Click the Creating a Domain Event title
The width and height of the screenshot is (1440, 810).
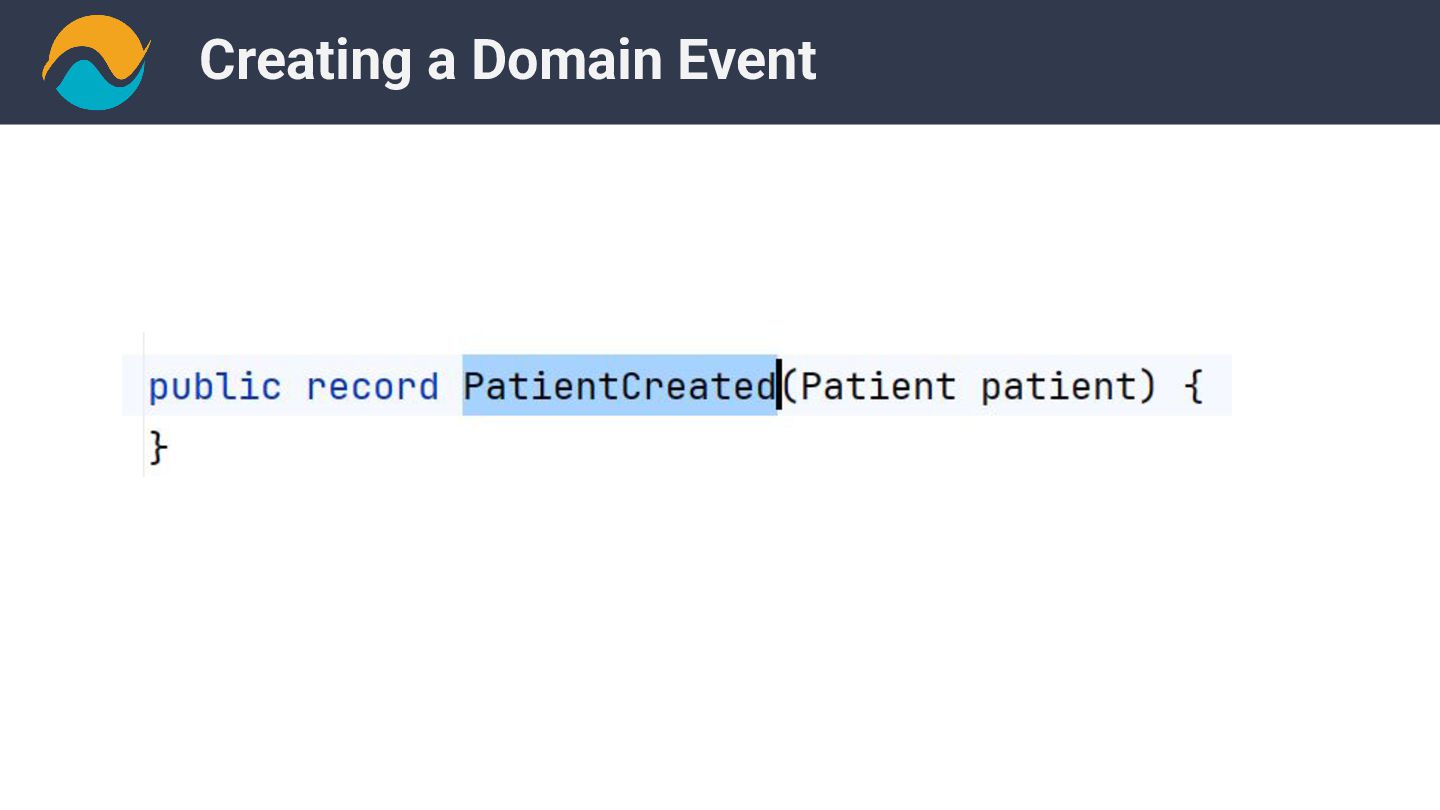click(508, 60)
